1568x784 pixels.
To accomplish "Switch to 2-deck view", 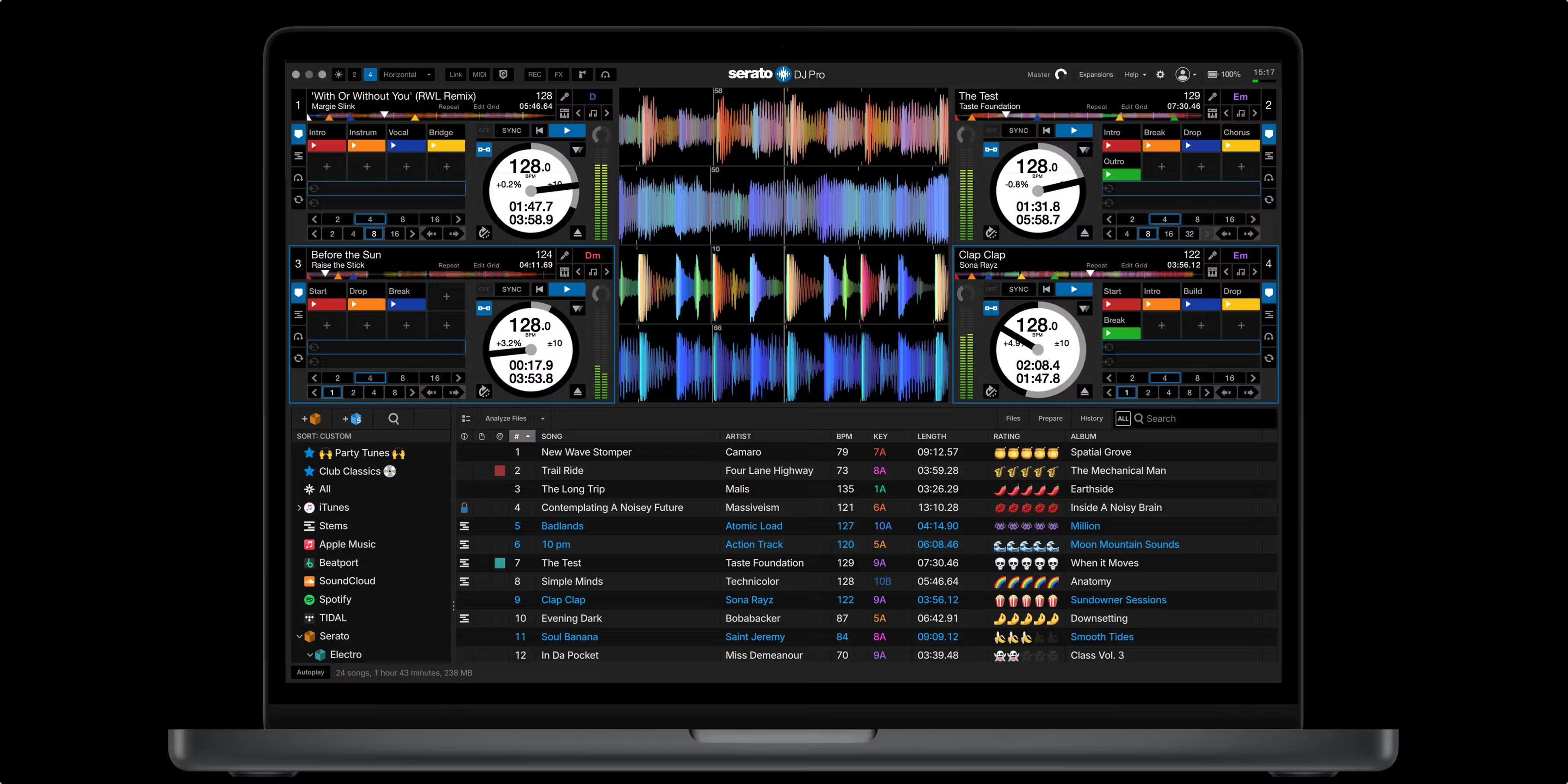I will 354,74.
